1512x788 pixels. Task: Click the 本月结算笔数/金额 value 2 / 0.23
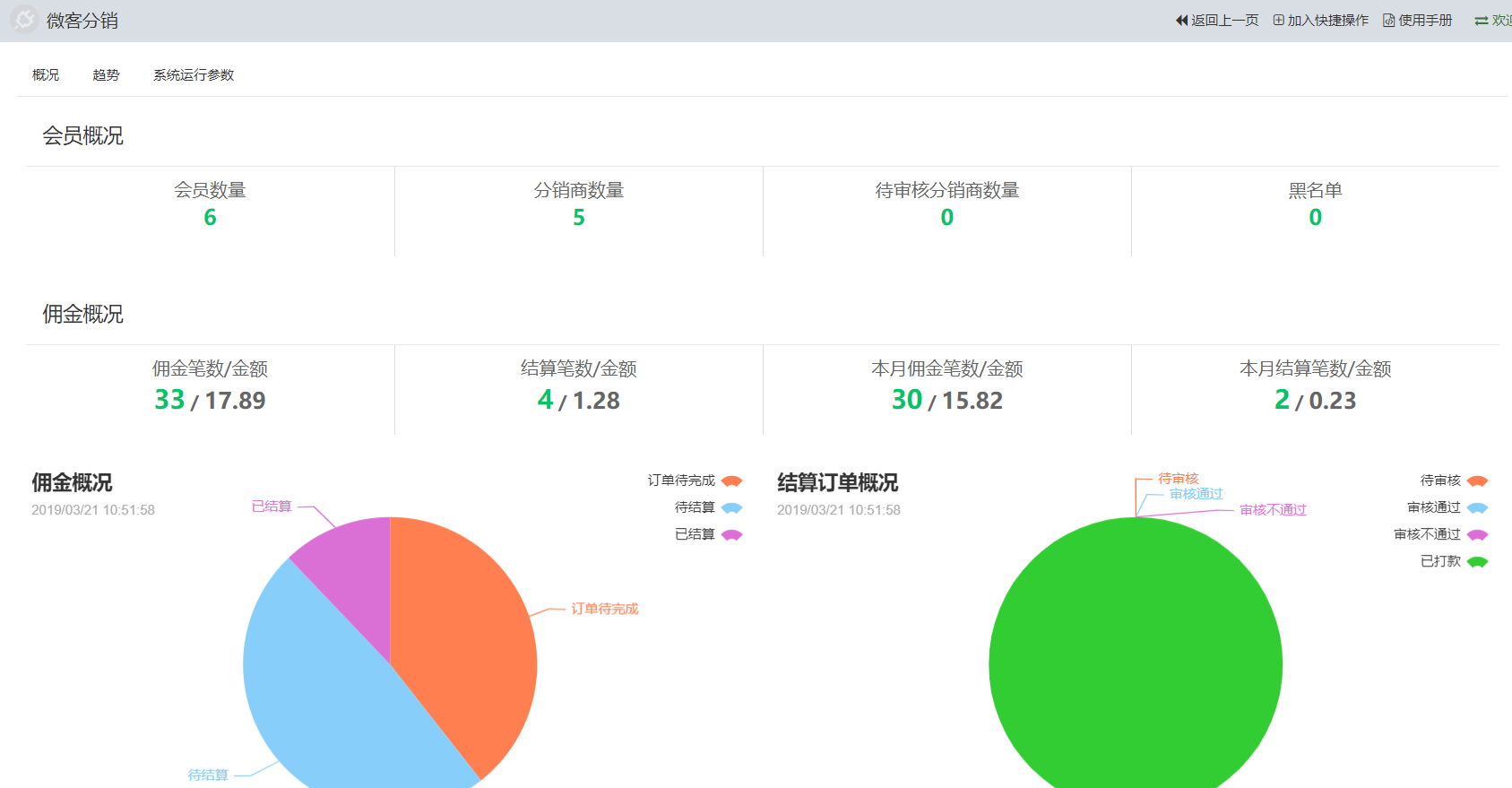pos(1316,400)
